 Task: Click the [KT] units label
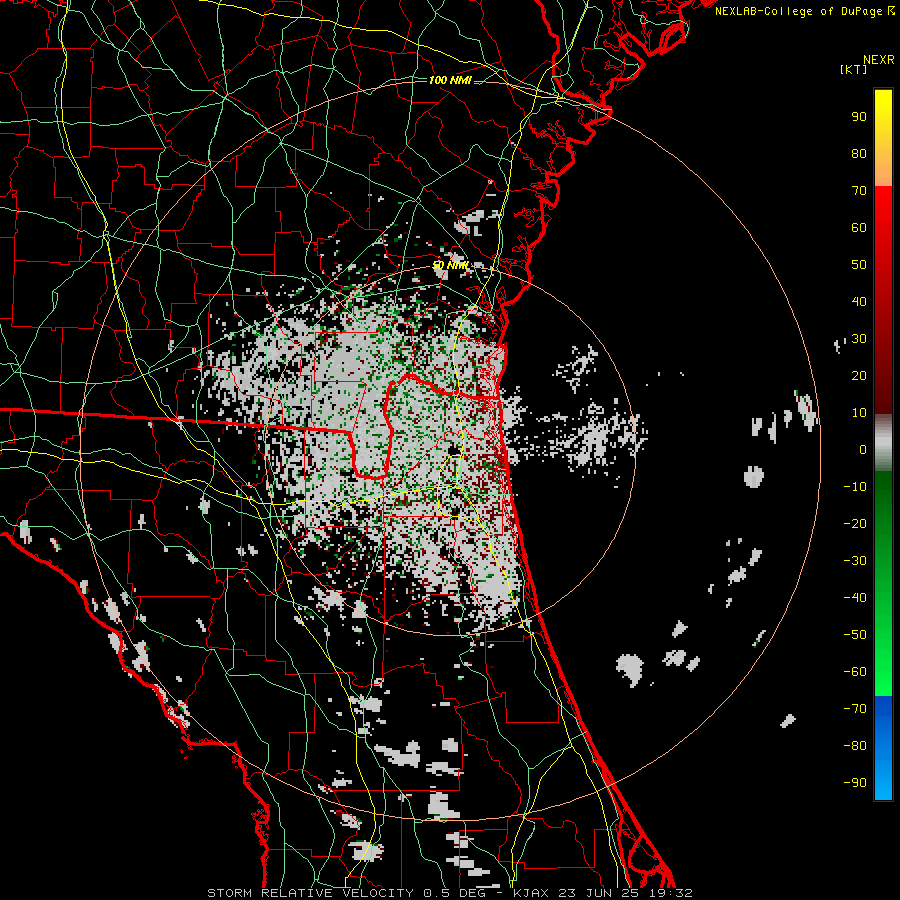853,69
